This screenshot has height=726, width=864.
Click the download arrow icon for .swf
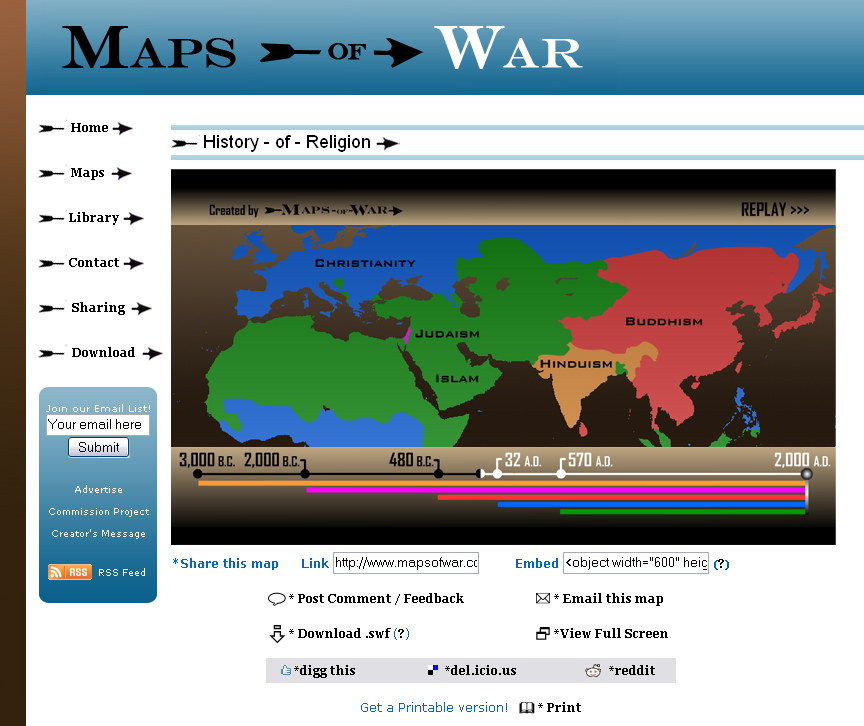pyautogui.click(x=277, y=634)
